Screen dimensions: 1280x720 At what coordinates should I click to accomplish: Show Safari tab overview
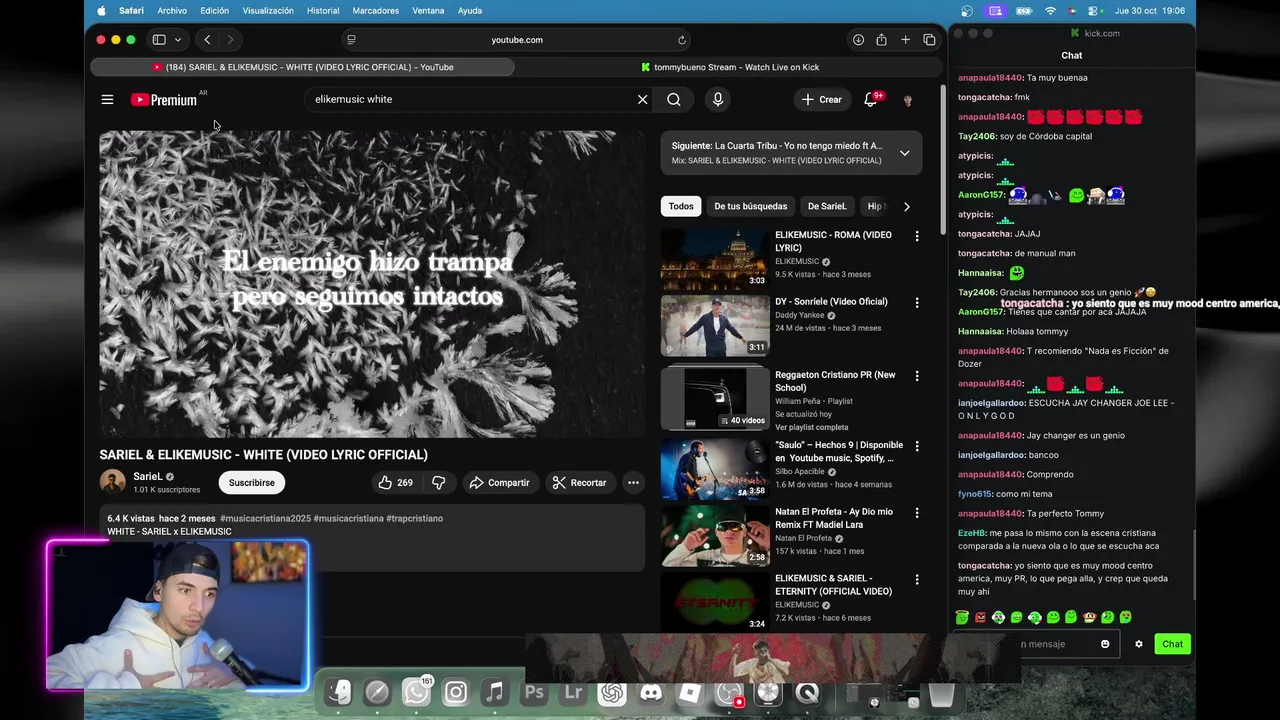[x=930, y=40]
